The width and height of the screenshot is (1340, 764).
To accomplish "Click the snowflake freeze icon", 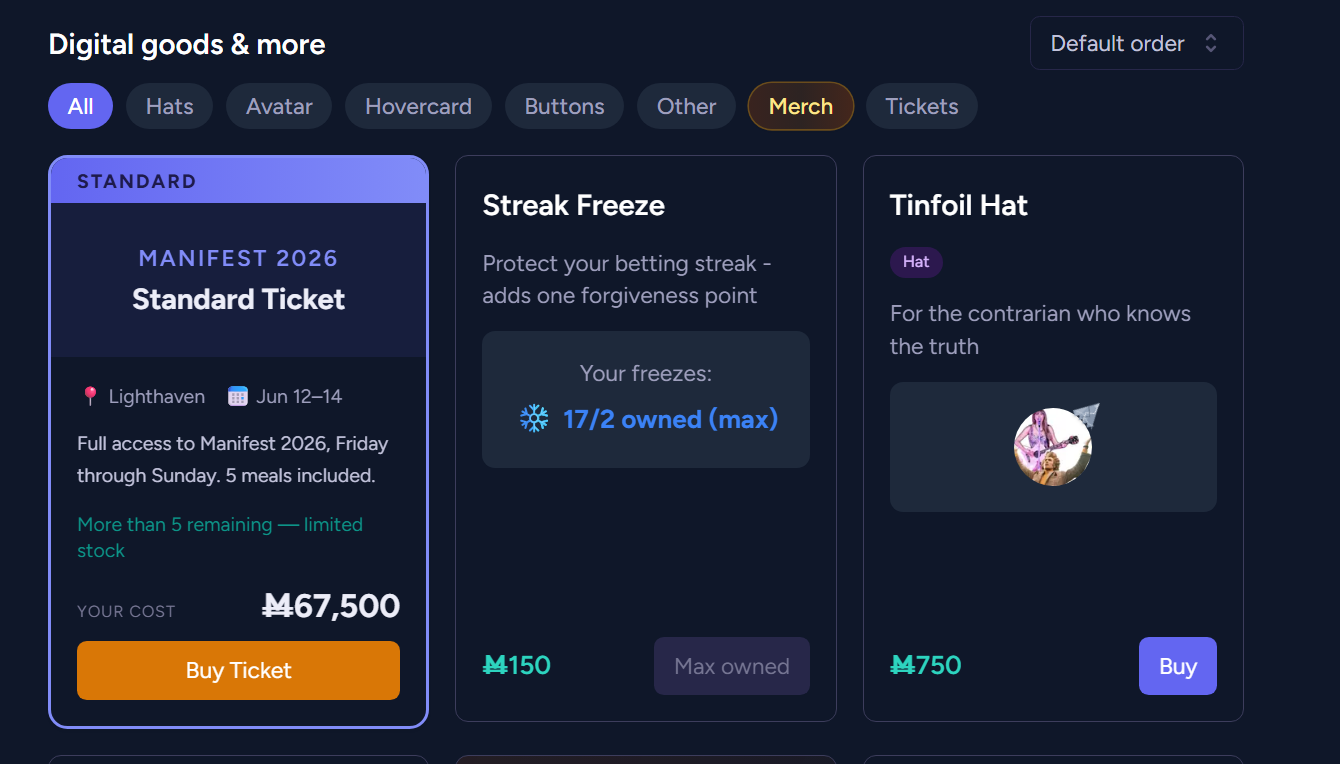I will pos(534,419).
